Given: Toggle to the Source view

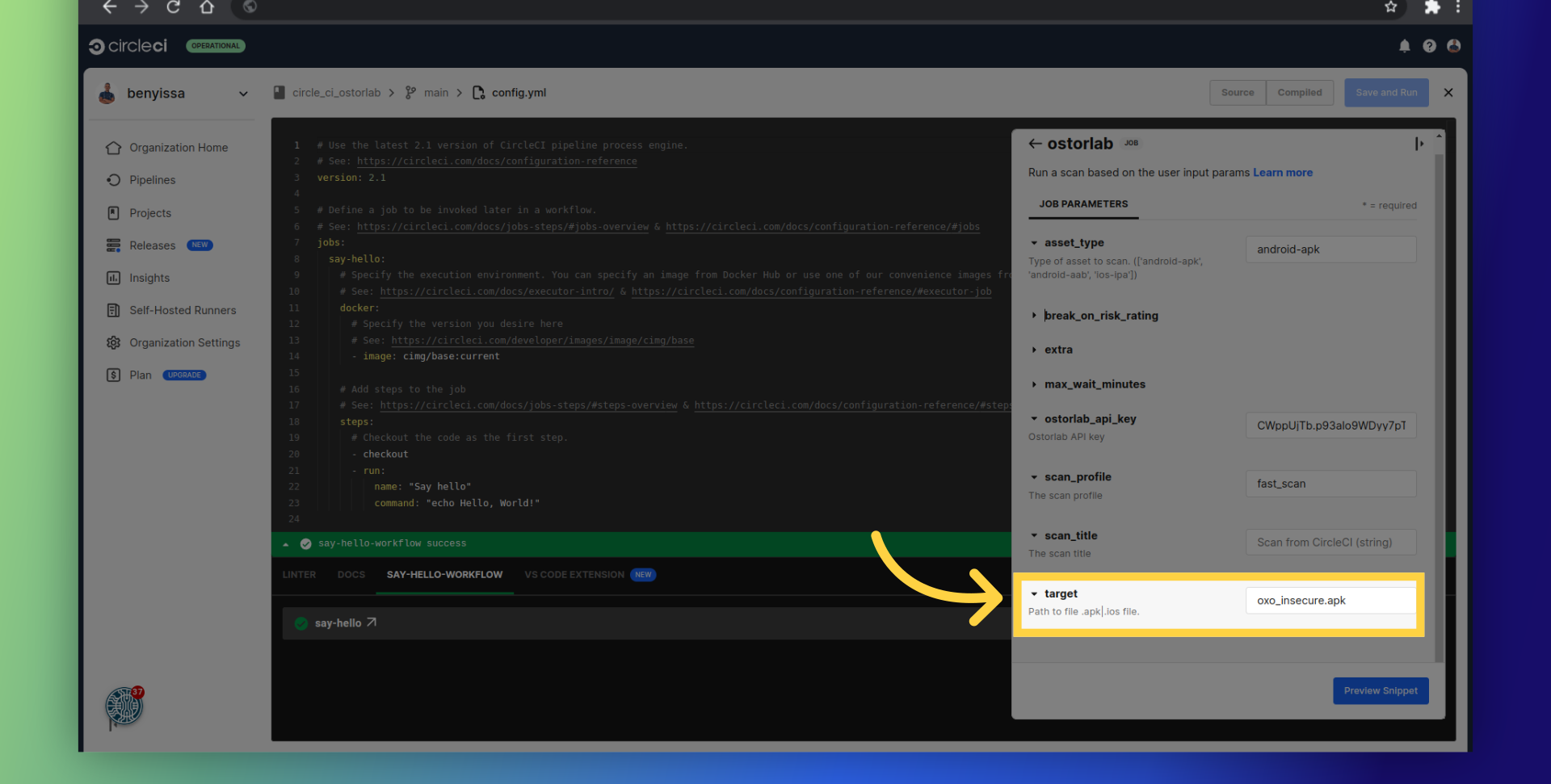Looking at the screenshot, I should point(1237,93).
